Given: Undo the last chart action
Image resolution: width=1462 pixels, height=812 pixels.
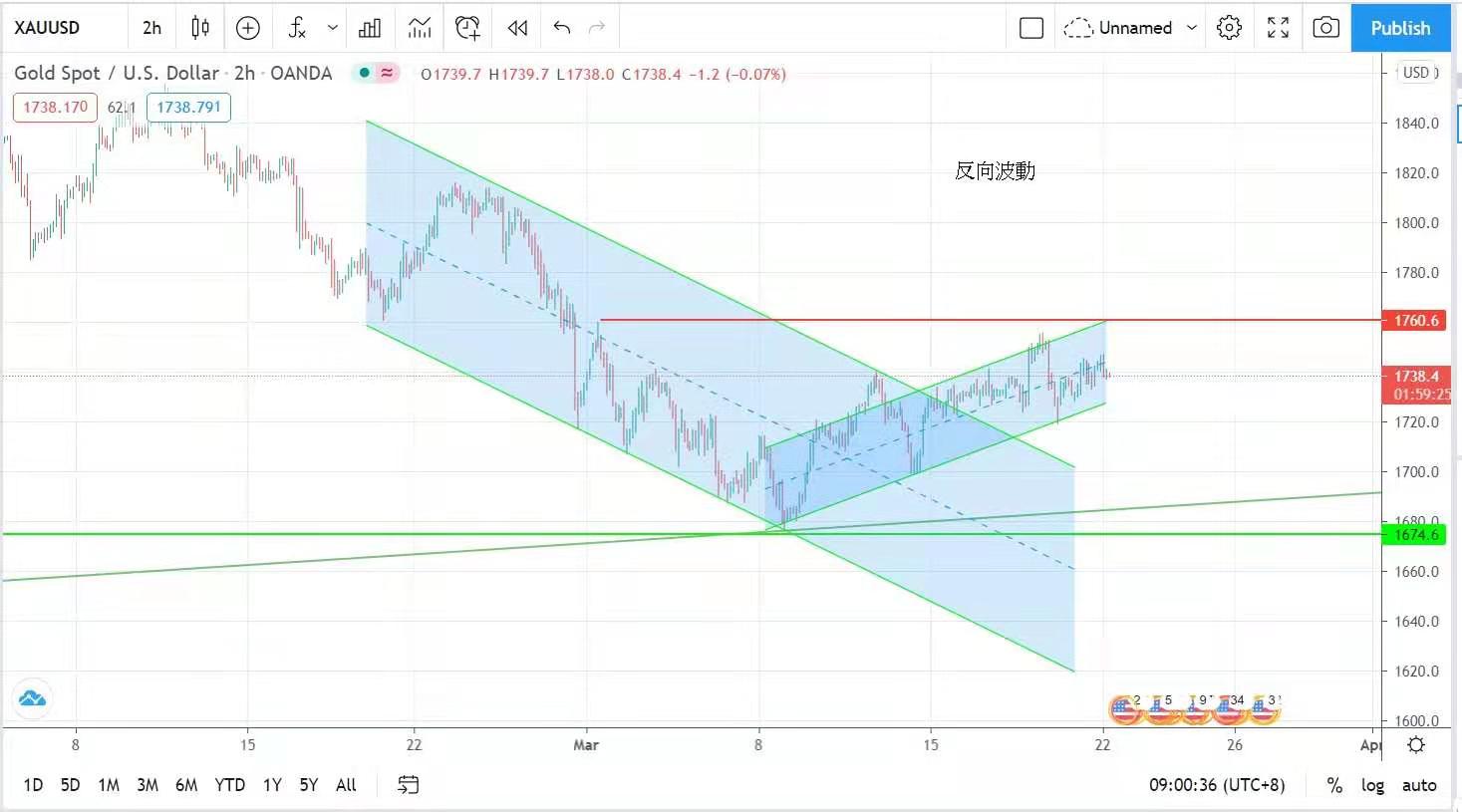Looking at the screenshot, I should point(562,28).
